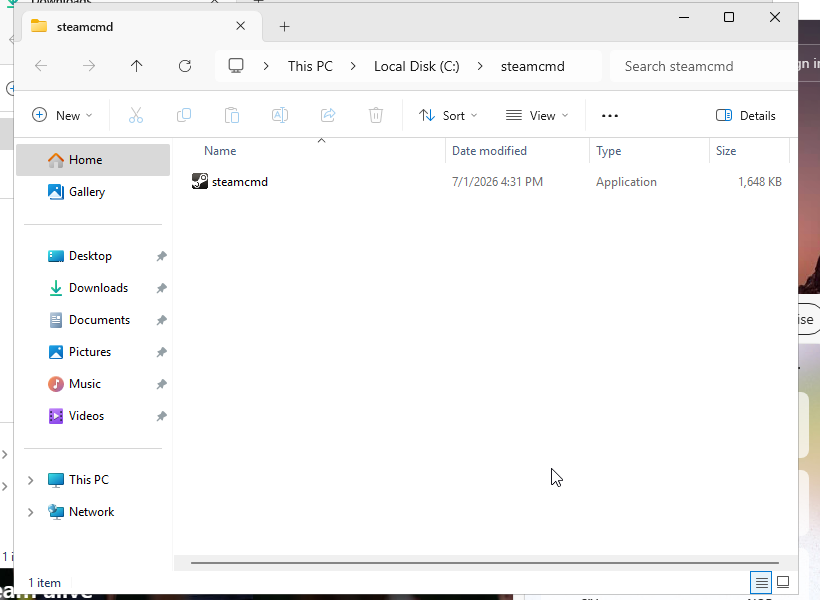This screenshot has height=600, width=820.
Task: Select This PC in navigation pane
Action: click(88, 480)
